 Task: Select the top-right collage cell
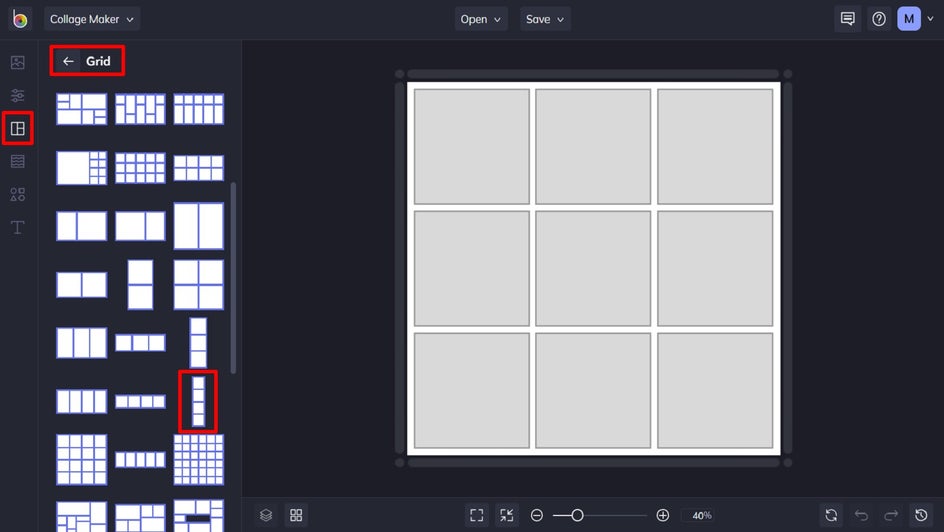[x=715, y=146]
